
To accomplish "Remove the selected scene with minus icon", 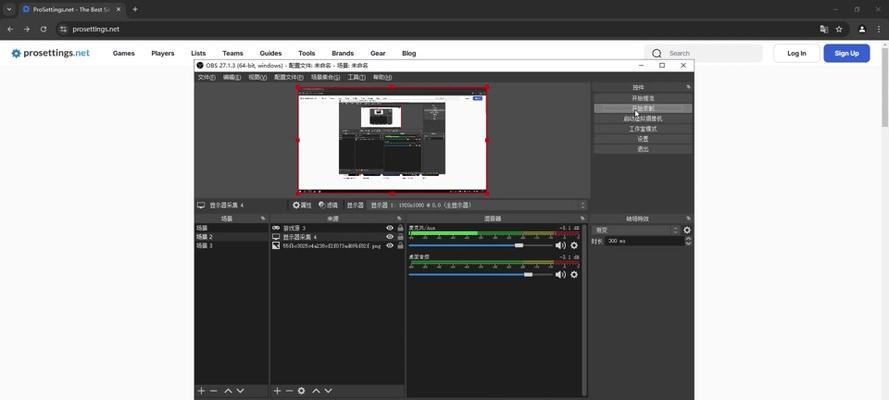I will click(213, 391).
